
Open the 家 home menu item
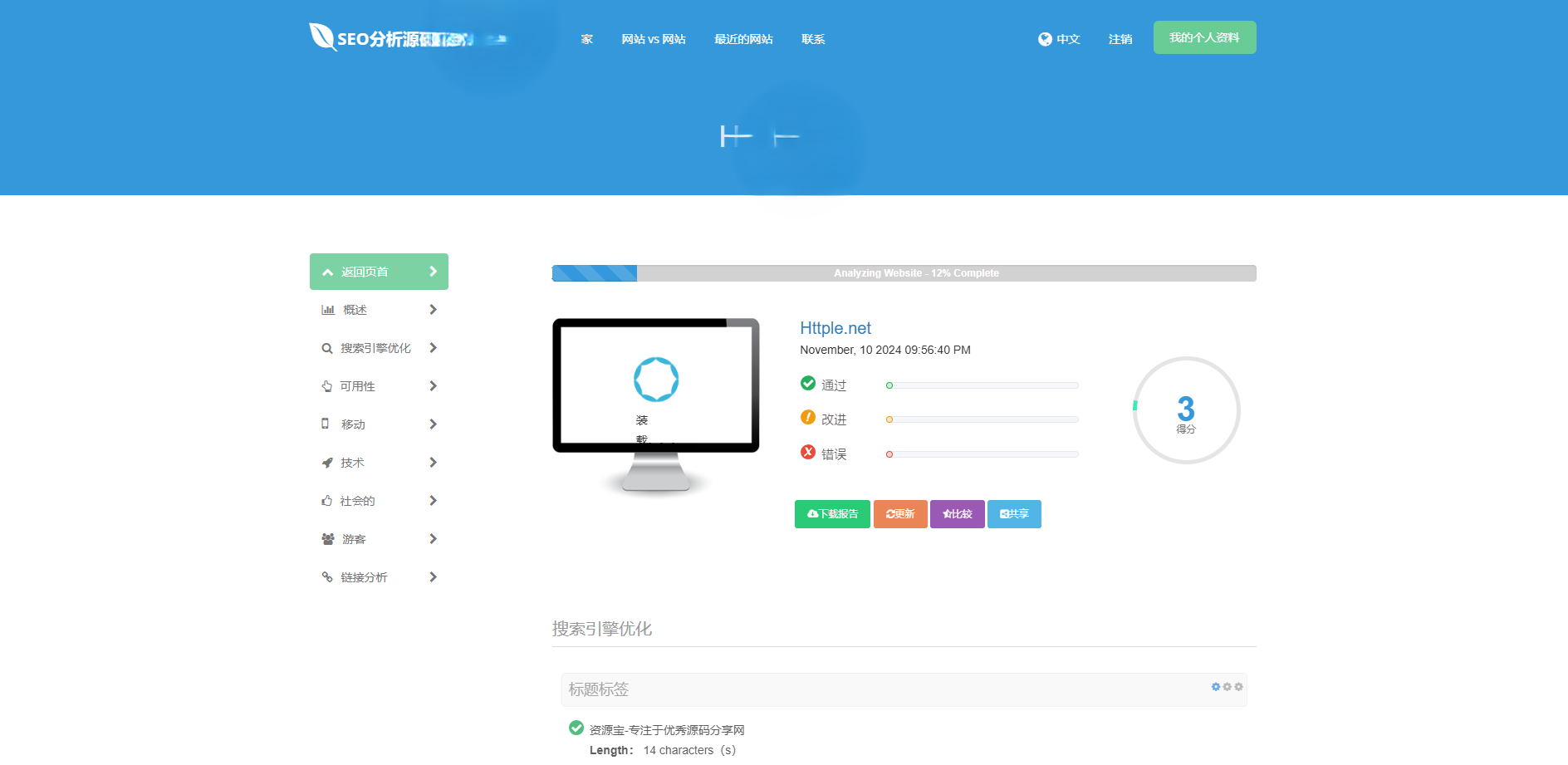(587, 39)
